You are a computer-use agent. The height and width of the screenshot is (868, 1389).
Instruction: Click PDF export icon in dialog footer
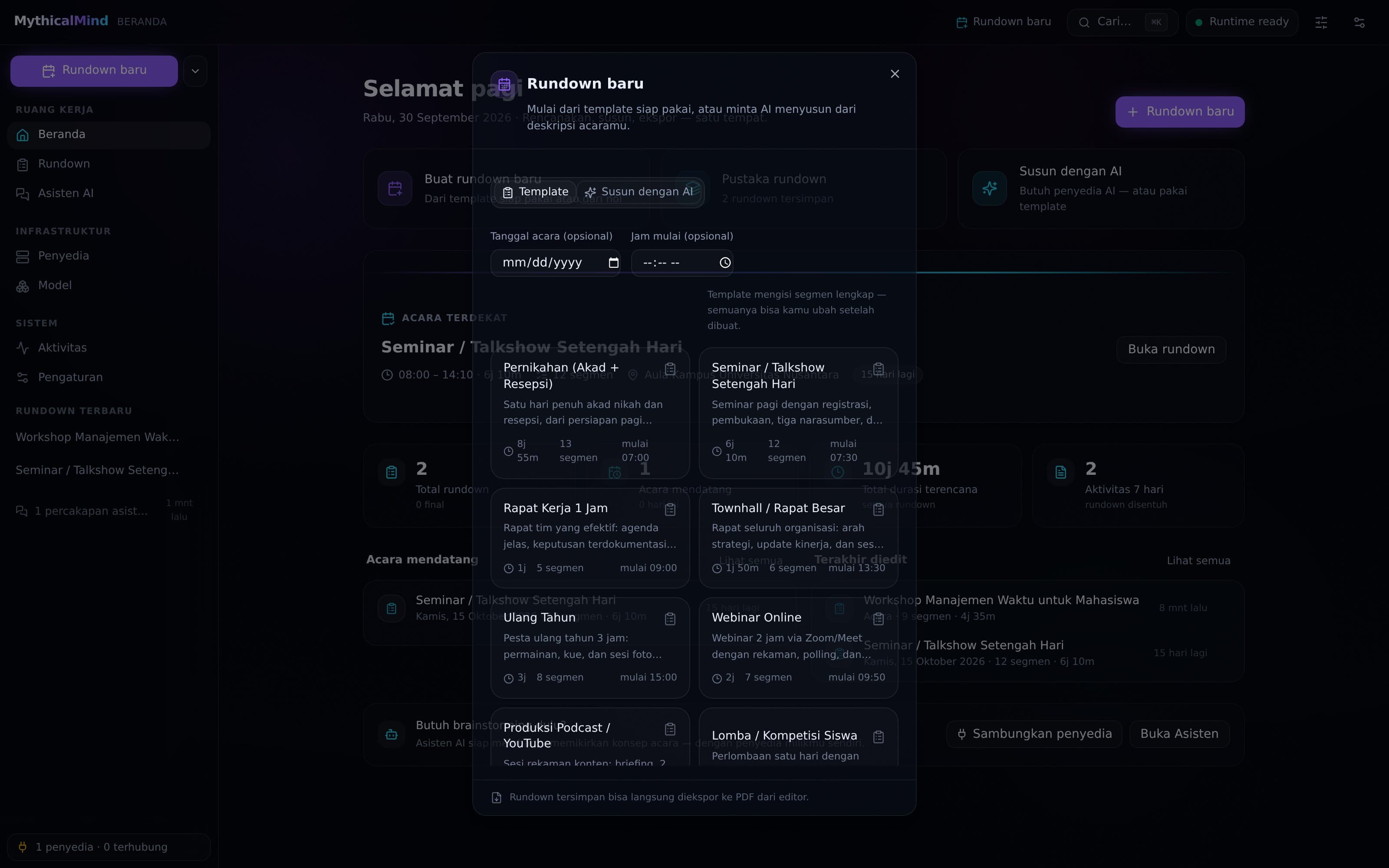tap(497, 797)
